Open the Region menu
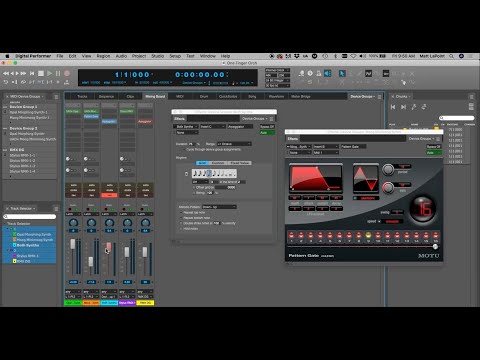The image size is (480, 360). 103,56
